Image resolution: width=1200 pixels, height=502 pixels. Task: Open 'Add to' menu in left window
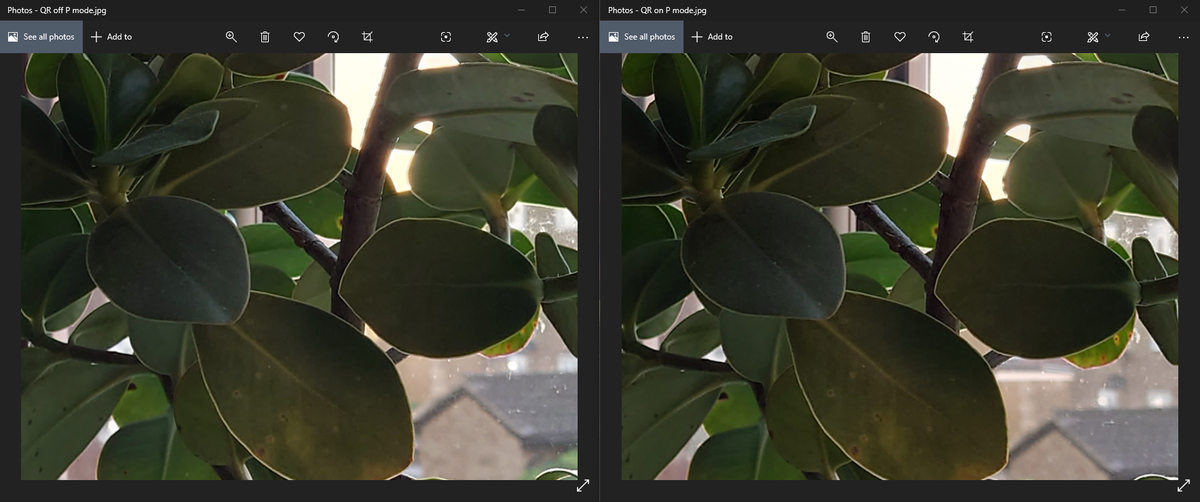111,37
